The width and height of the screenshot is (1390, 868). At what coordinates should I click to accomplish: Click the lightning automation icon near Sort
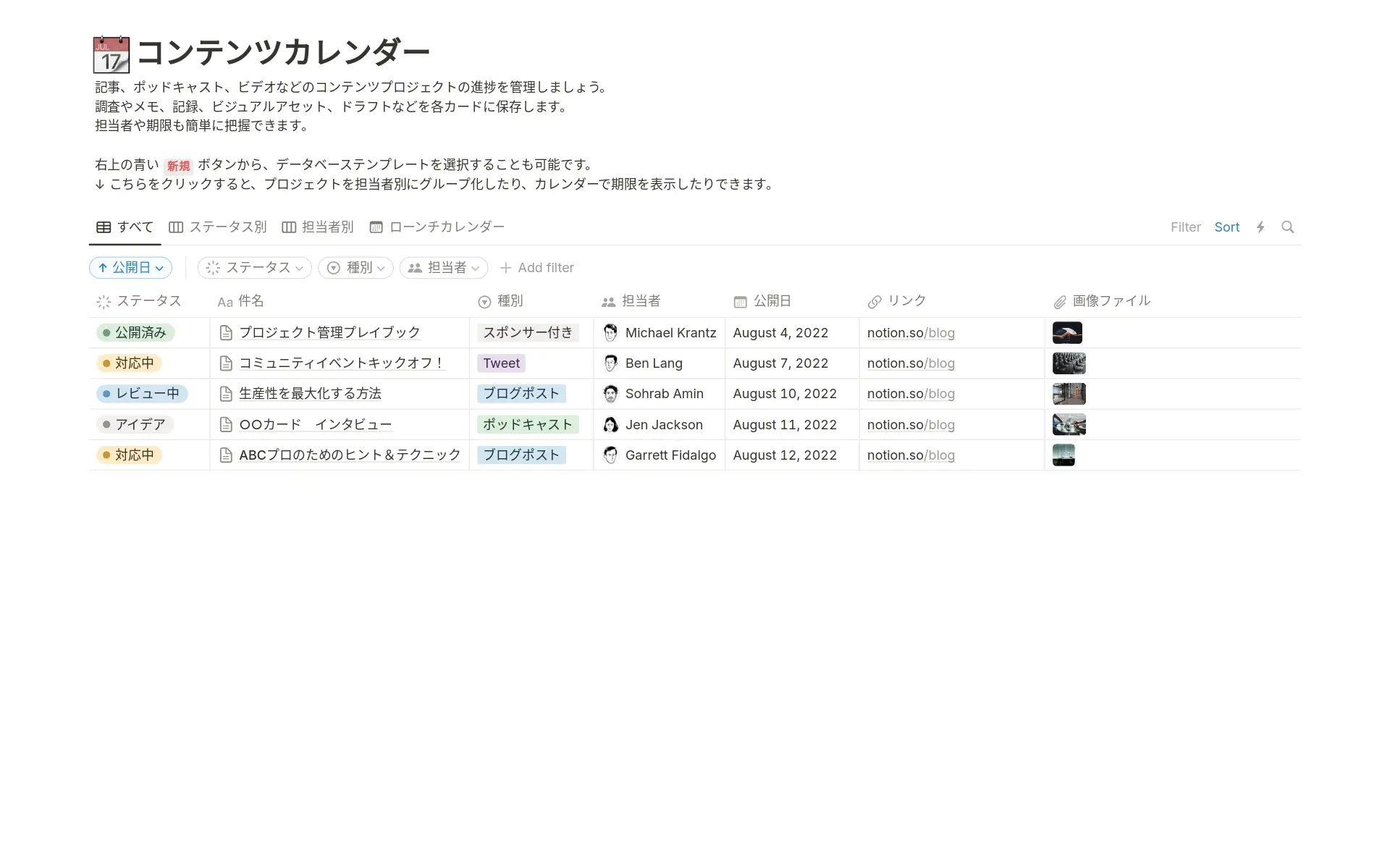click(x=1260, y=227)
